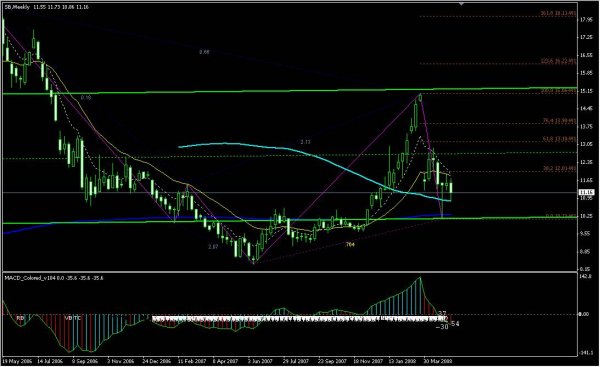Click the 14 Jul 2006 date label
This screenshot has height=367, width=600.
click(x=50, y=361)
